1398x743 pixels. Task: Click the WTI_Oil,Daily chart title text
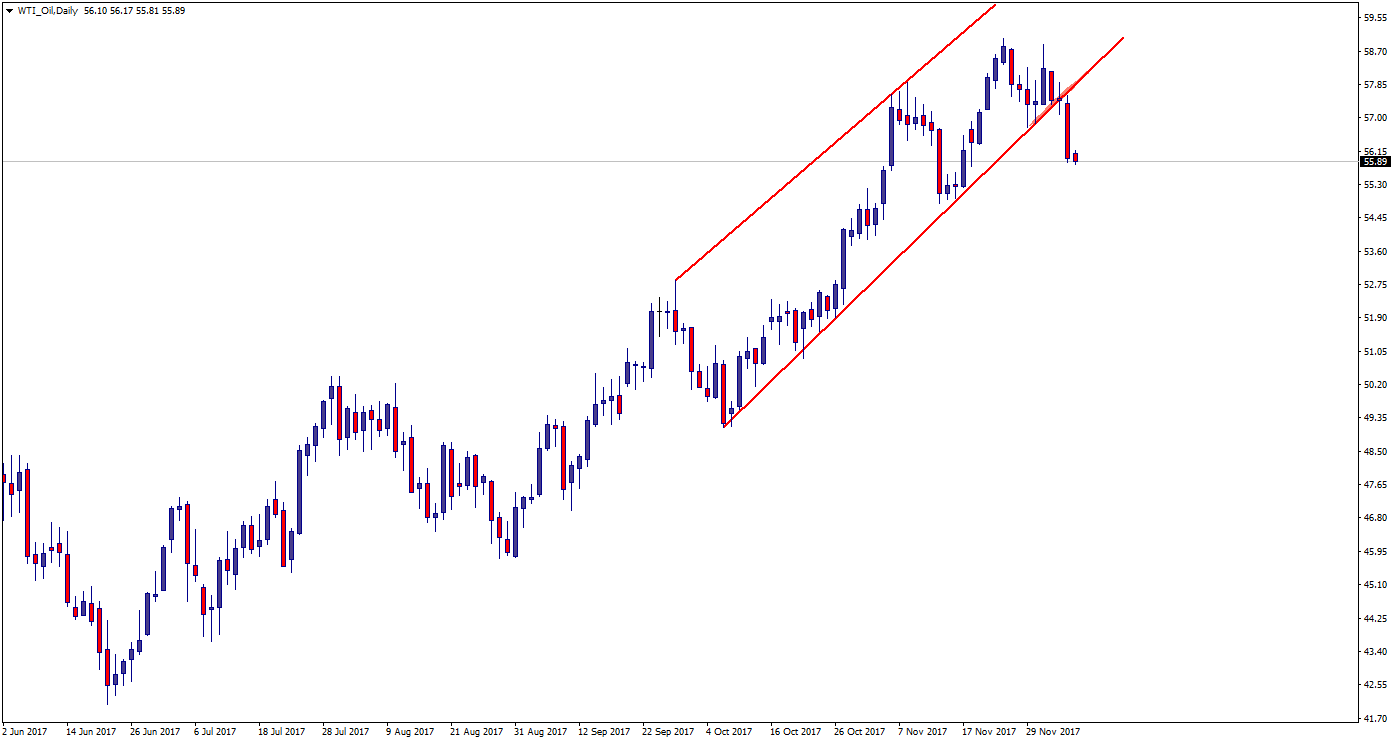click(48, 11)
